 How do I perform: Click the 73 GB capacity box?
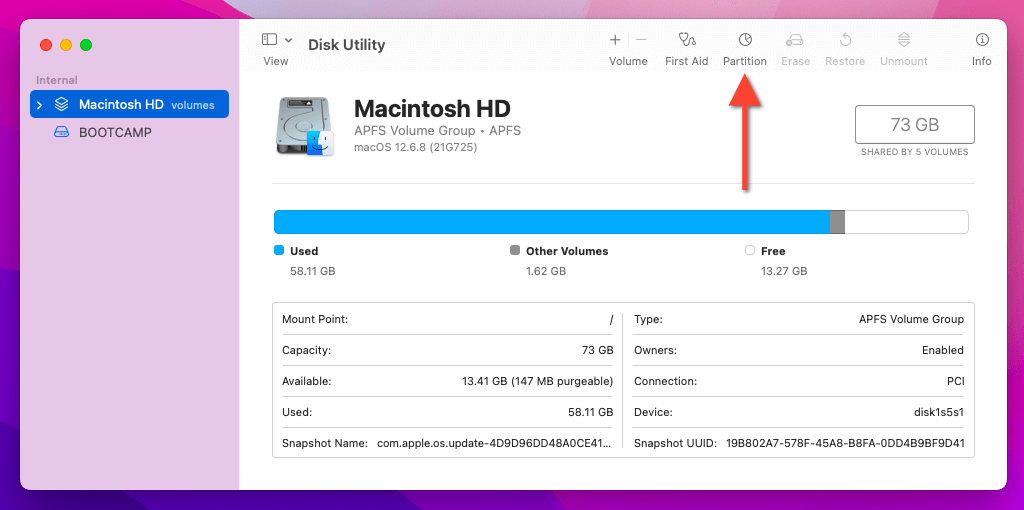pyautogui.click(x=914, y=124)
